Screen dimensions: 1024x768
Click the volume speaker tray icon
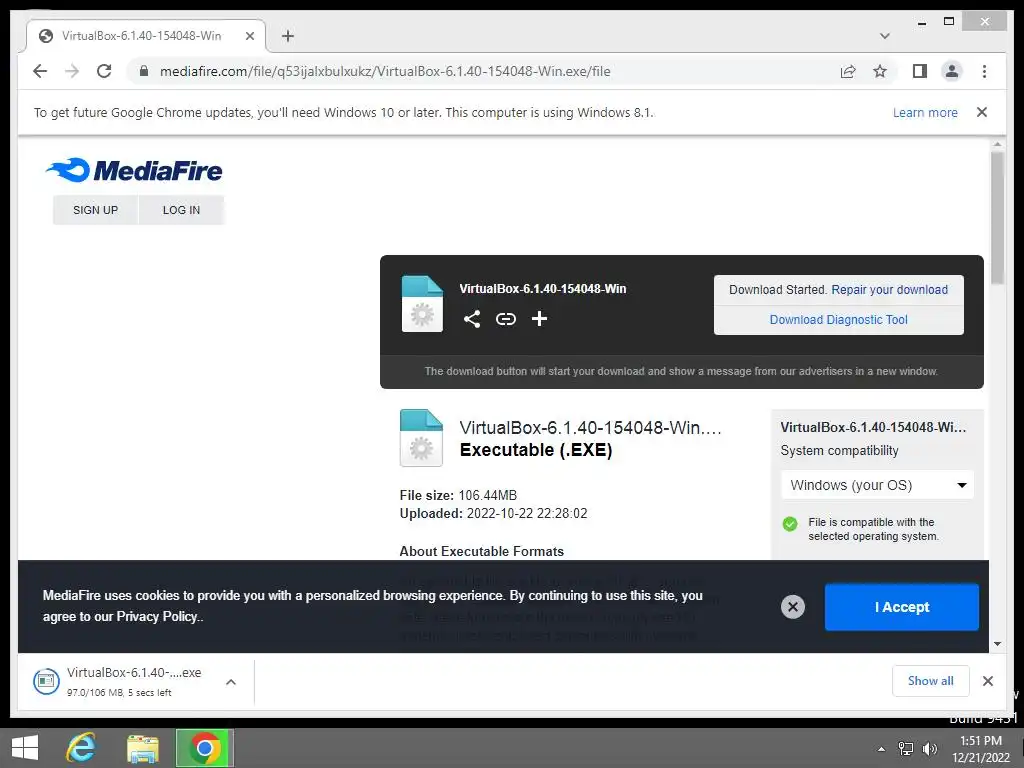[929, 749]
